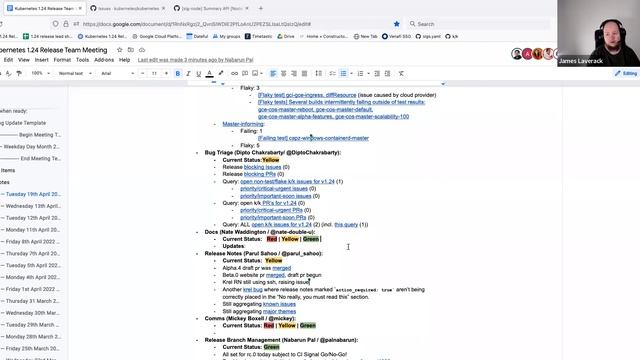This screenshot has height=360, width=640.
Task: Open the priority/critical-urgent issues link
Action: pyautogui.click(x=273, y=189)
